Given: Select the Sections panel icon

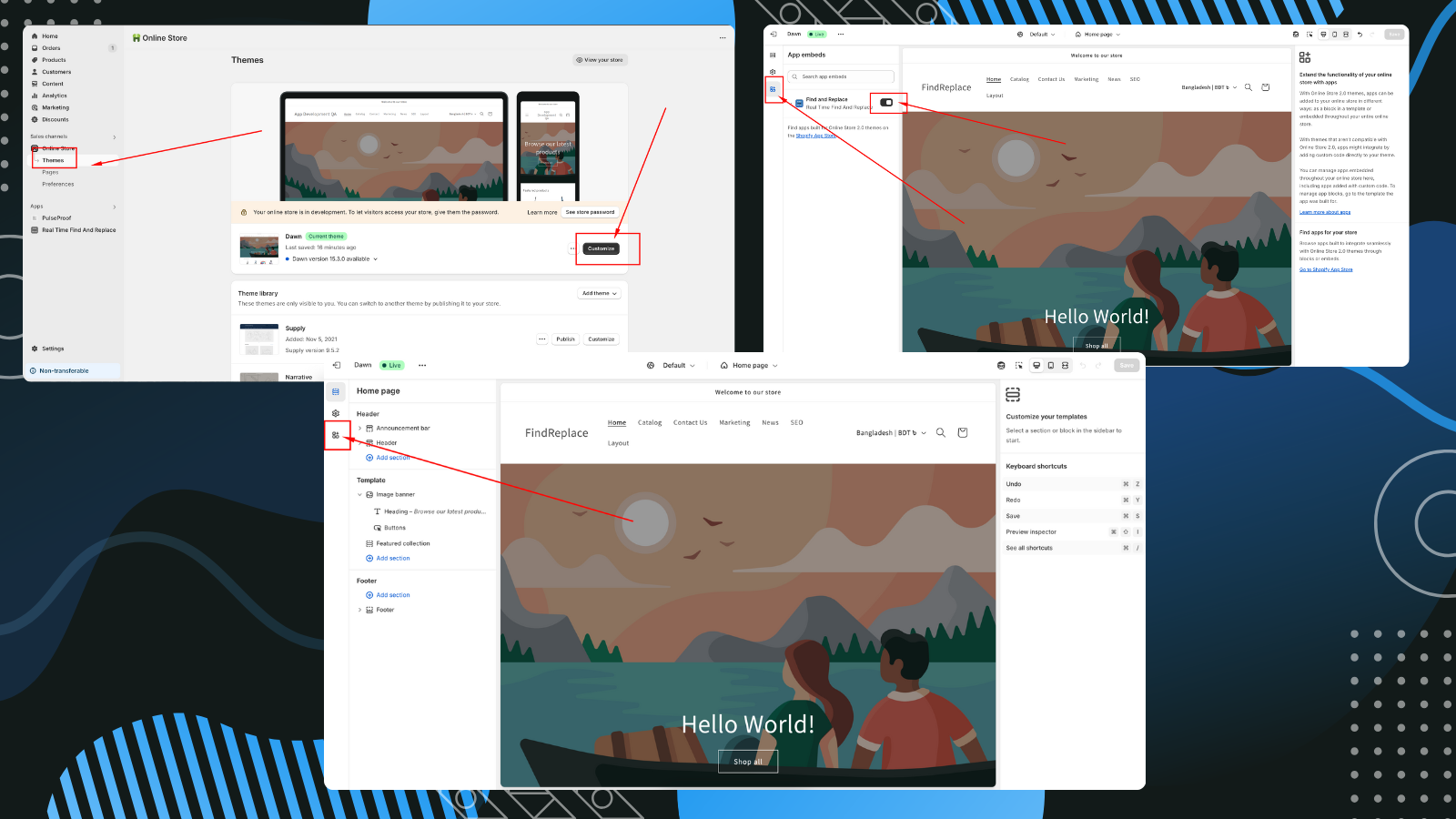Looking at the screenshot, I should click(x=336, y=391).
